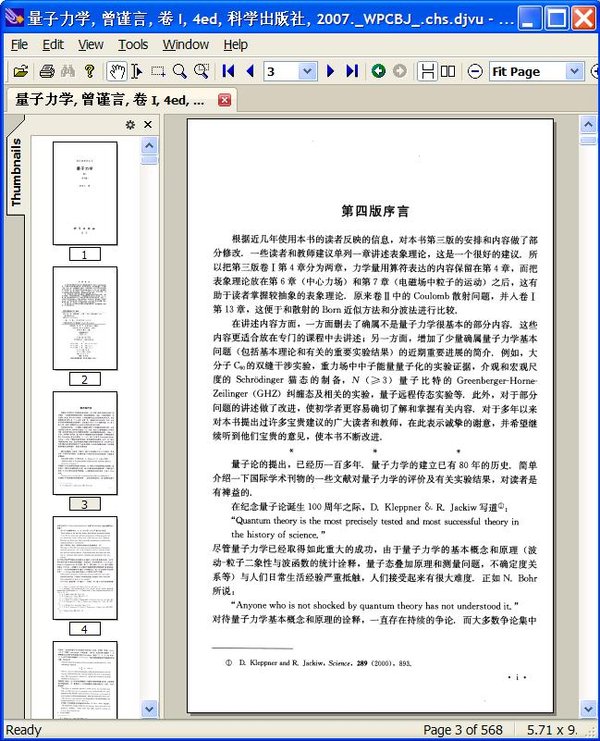Click the page number label 1
This screenshot has width=600, height=741.
click(85, 255)
